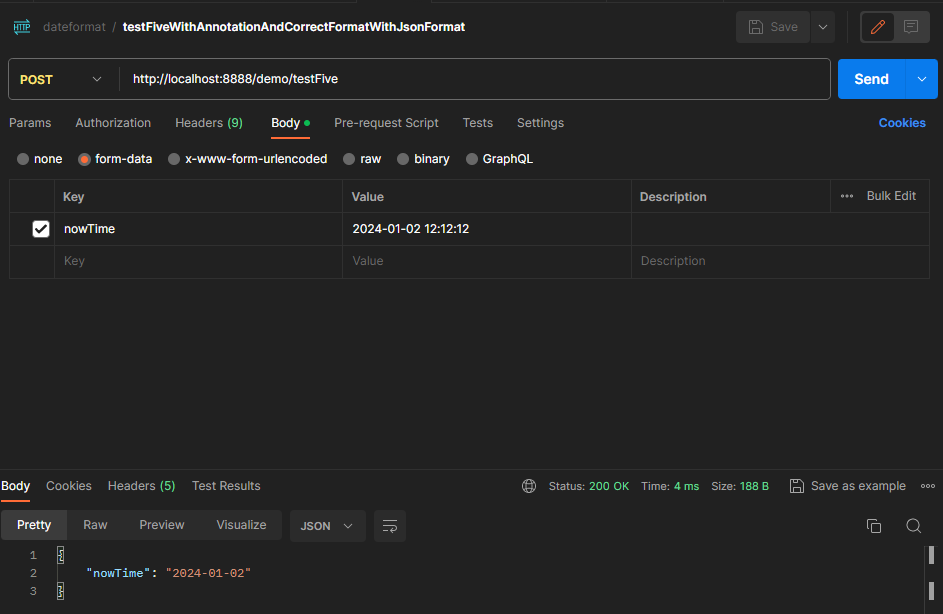Open the POST method dropdown
Image resolution: width=943 pixels, height=614 pixels.
coord(61,79)
